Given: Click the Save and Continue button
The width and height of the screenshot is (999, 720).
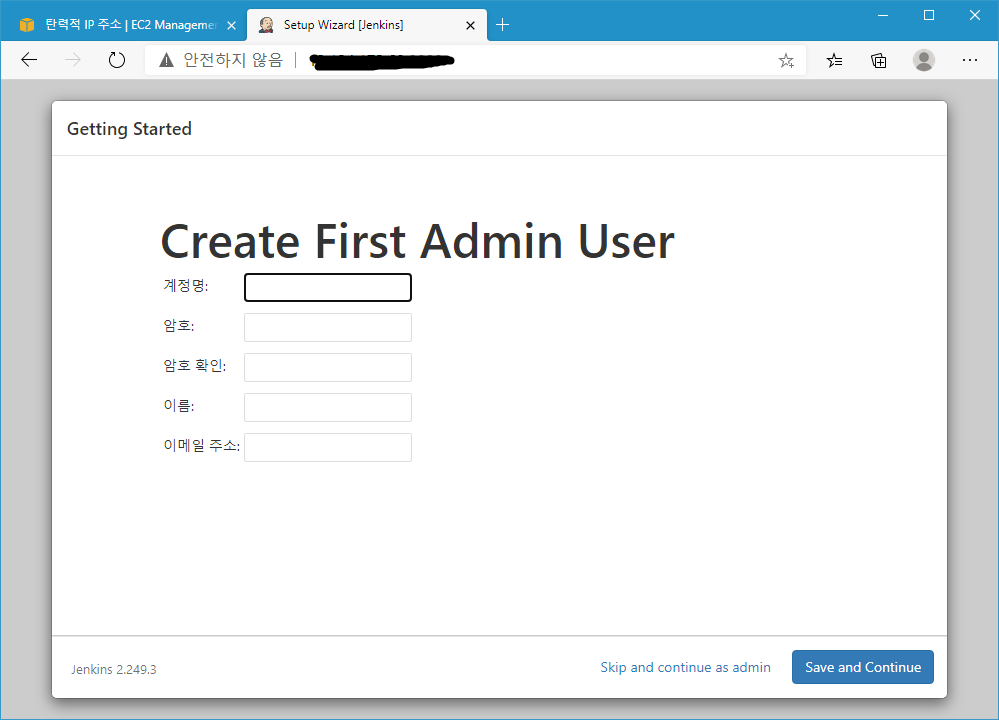Looking at the screenshot, I should [x=863, y=667].
